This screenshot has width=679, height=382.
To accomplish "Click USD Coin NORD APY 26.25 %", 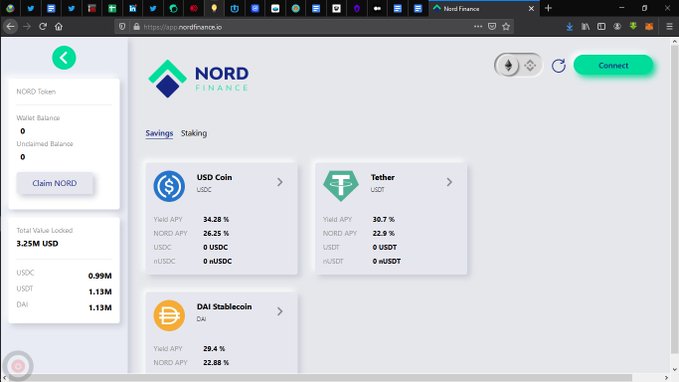I will pos(216,233).
